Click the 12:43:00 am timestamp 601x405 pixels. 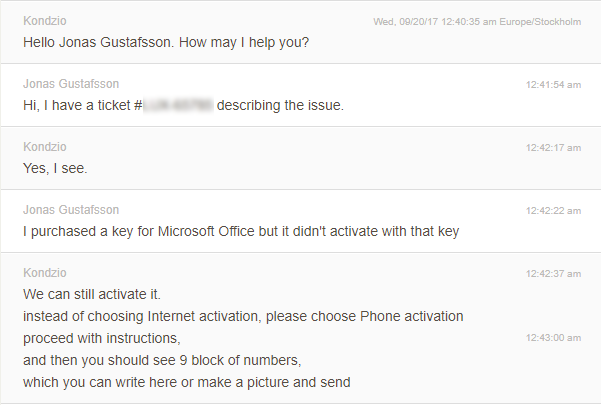click(x=553, y=338)
